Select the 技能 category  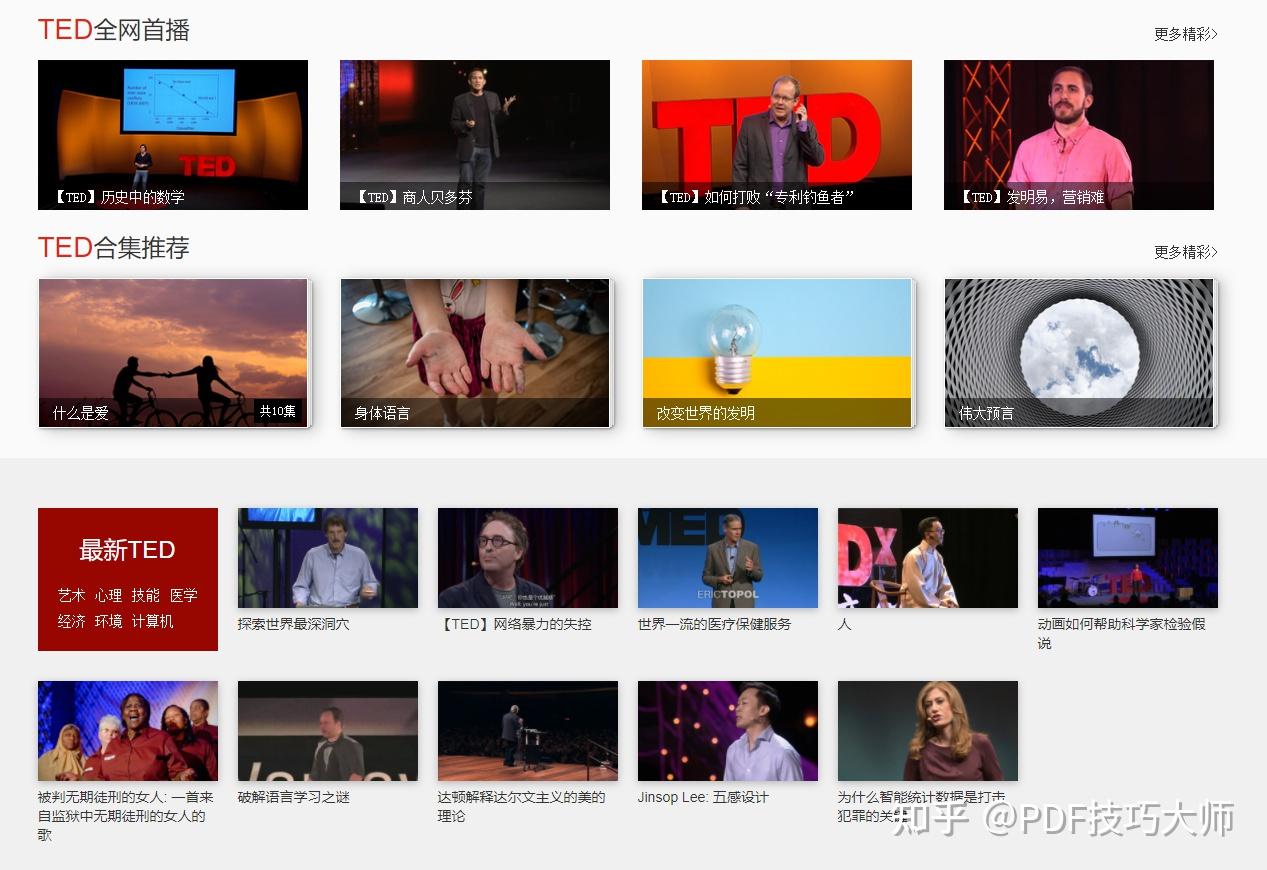145,595
